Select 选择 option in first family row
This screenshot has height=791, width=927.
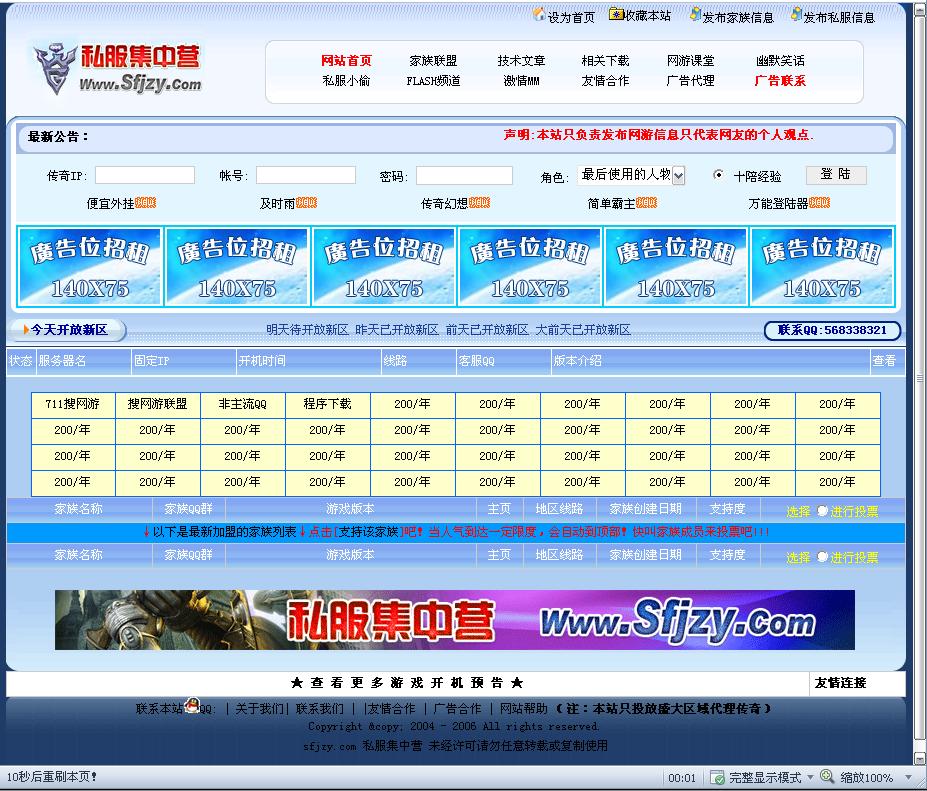pyautogui.click(x=798, y=509)
